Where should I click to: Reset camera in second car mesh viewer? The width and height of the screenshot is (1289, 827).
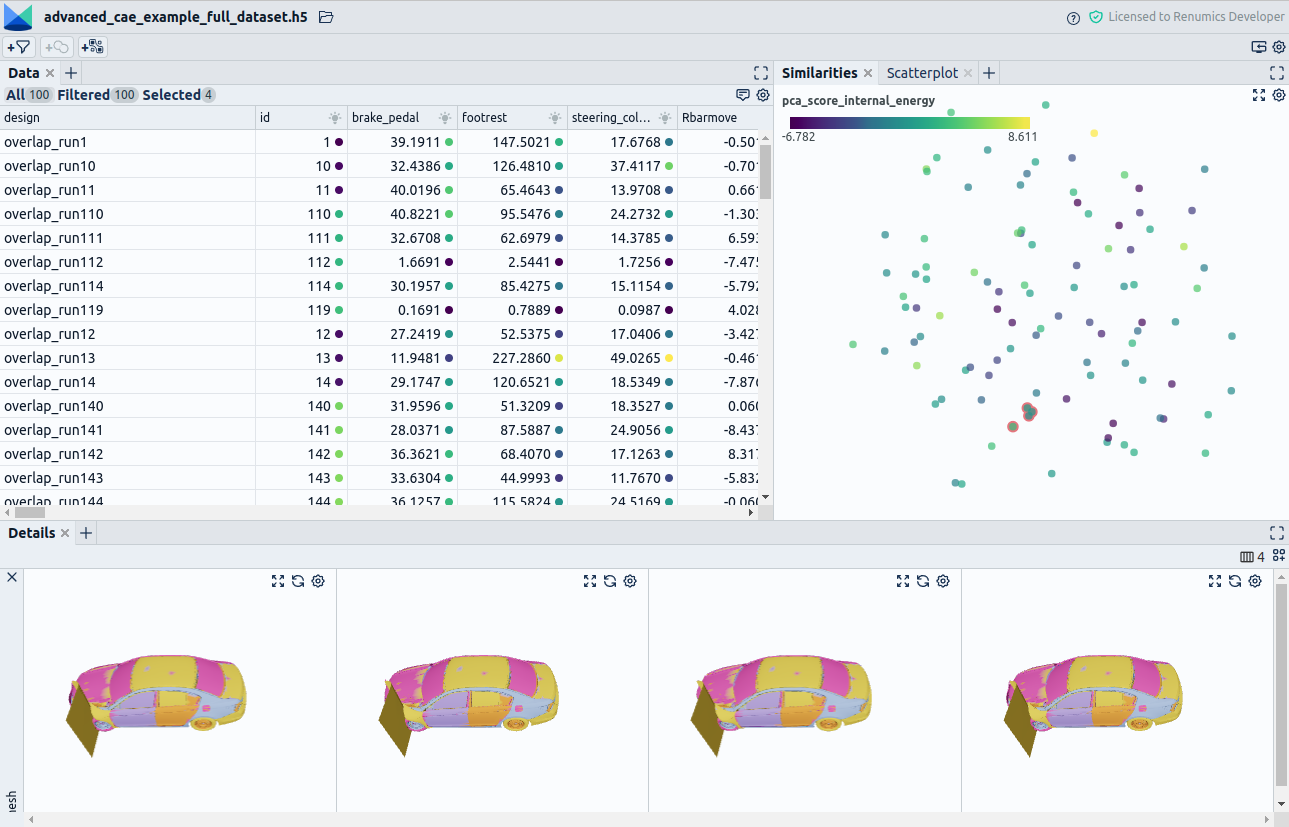(x=610, y=581)
